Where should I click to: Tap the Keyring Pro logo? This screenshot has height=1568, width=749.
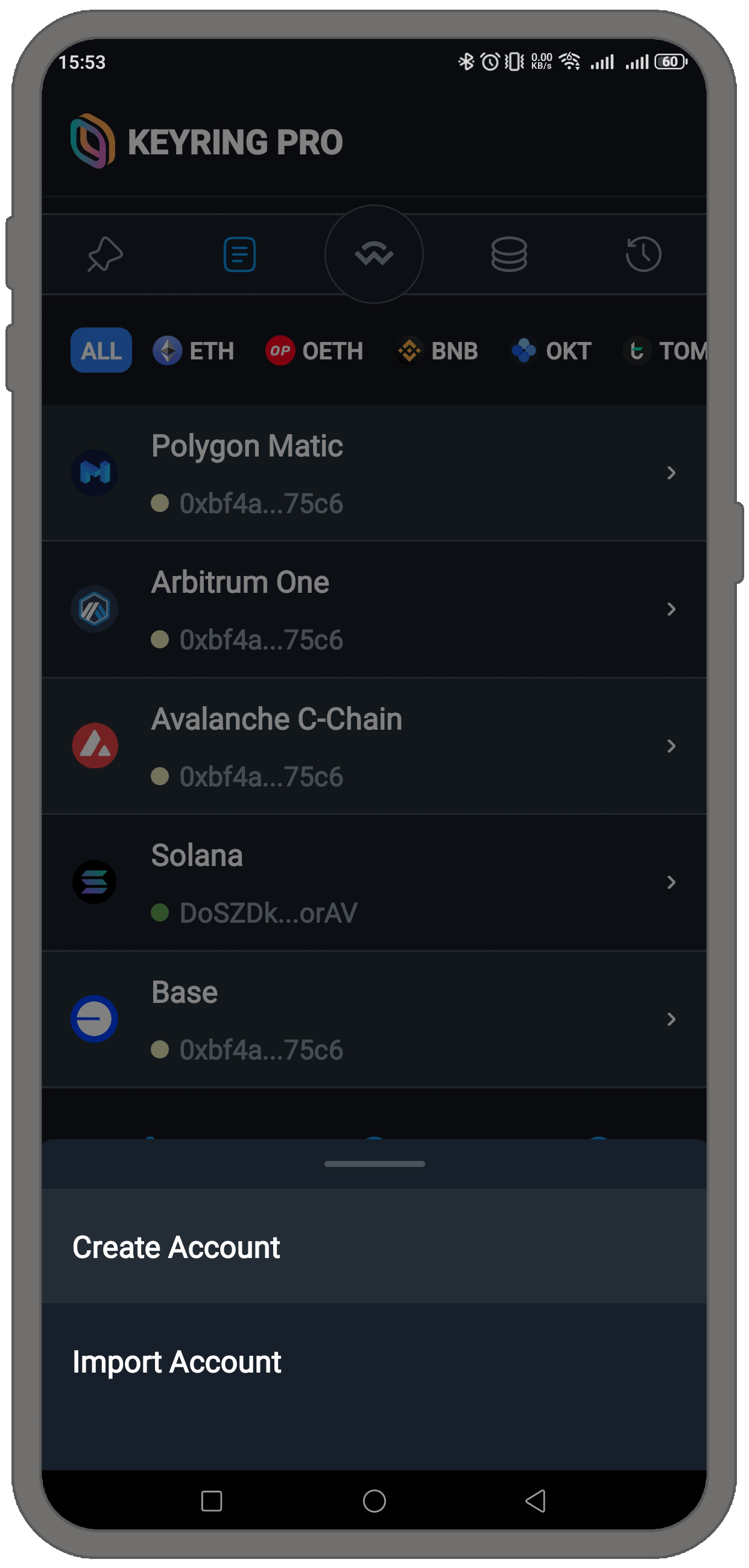[92, 141]
